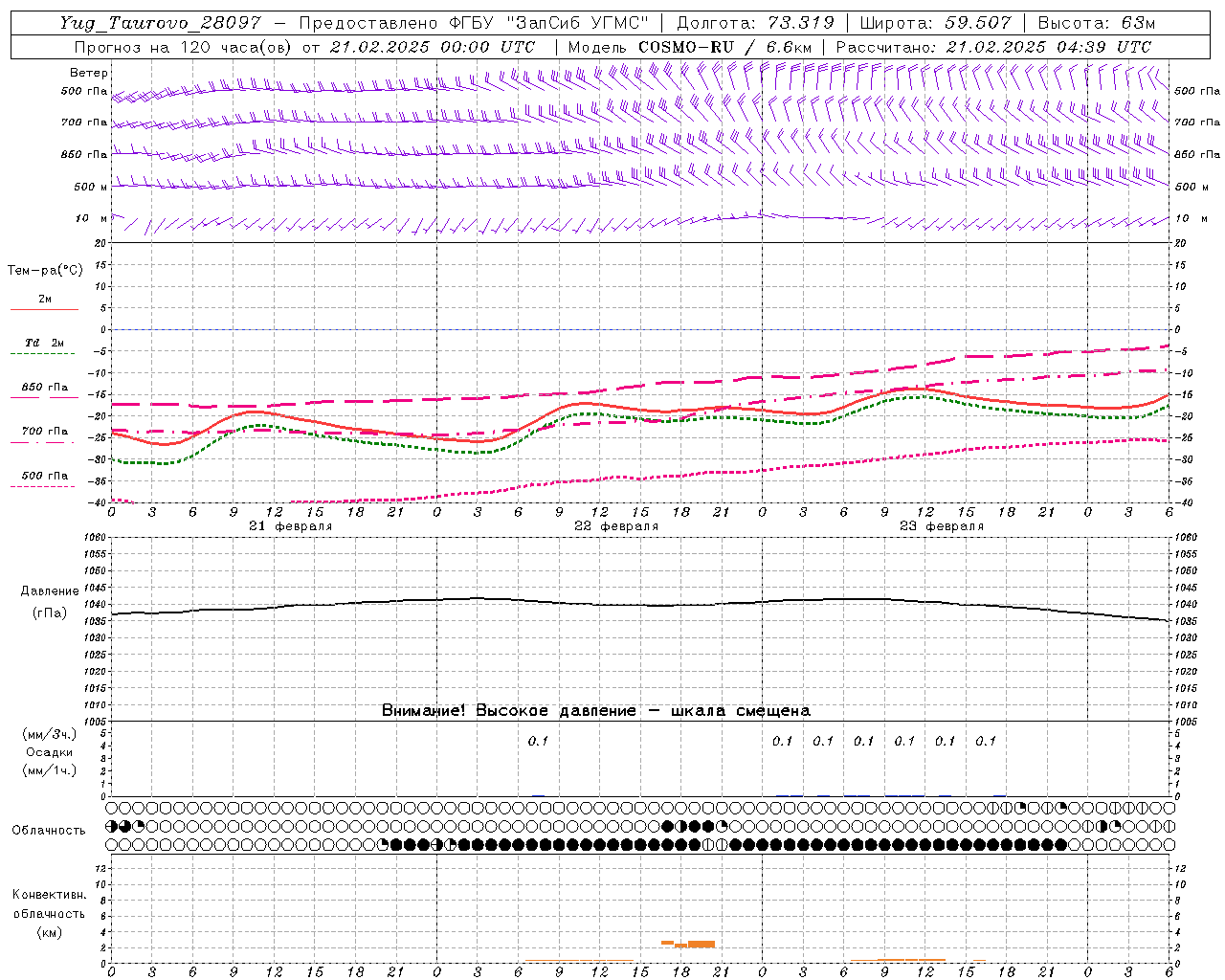The width and height of the screenshot is (1225, 980).
Task: Click the (мм/3ч.) precipitation unit label
Action: [50, 734]
